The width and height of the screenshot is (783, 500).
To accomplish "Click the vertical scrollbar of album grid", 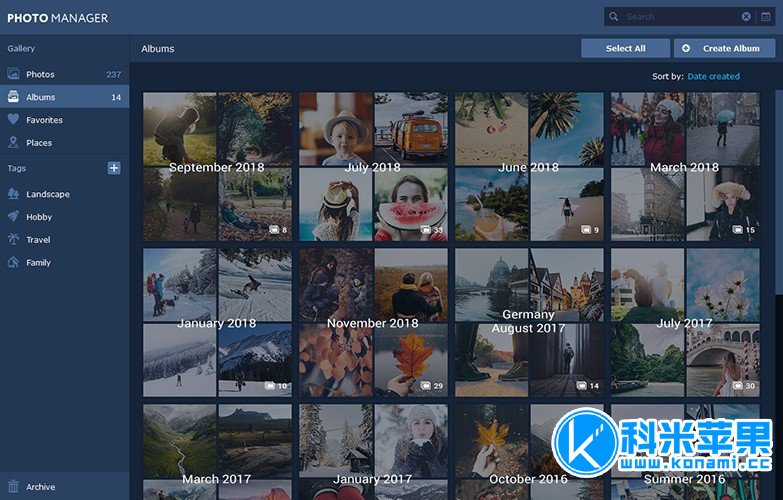I will point(778,200).
